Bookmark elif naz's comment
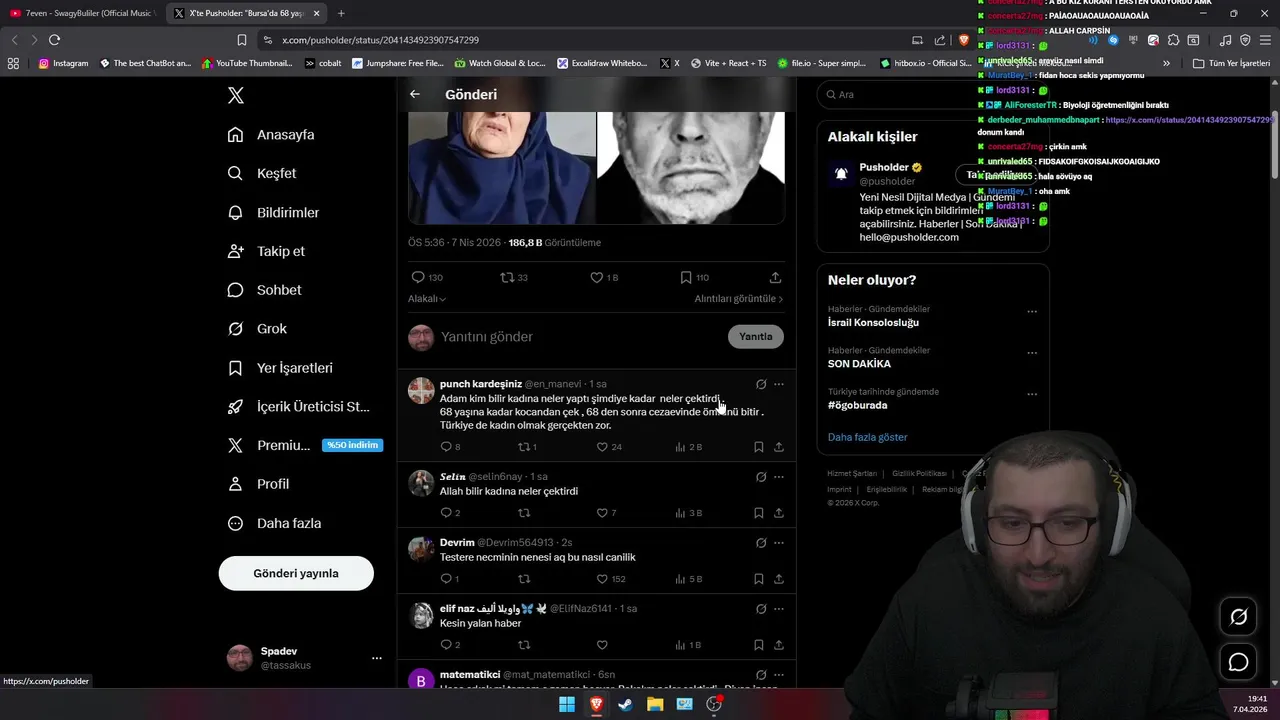The image size is (1280, 720). (759, 645)
